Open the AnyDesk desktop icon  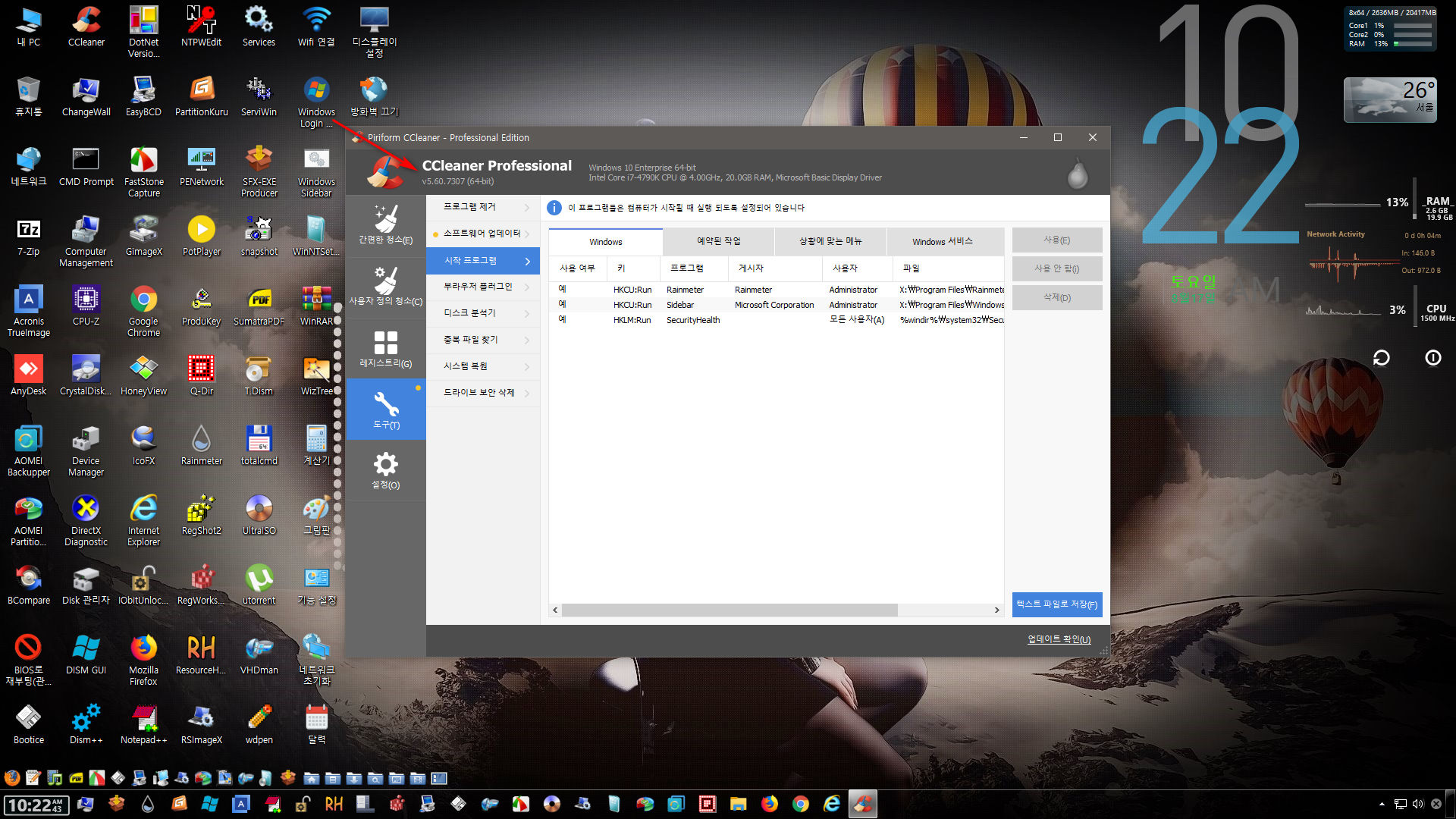tap(28, 375)
